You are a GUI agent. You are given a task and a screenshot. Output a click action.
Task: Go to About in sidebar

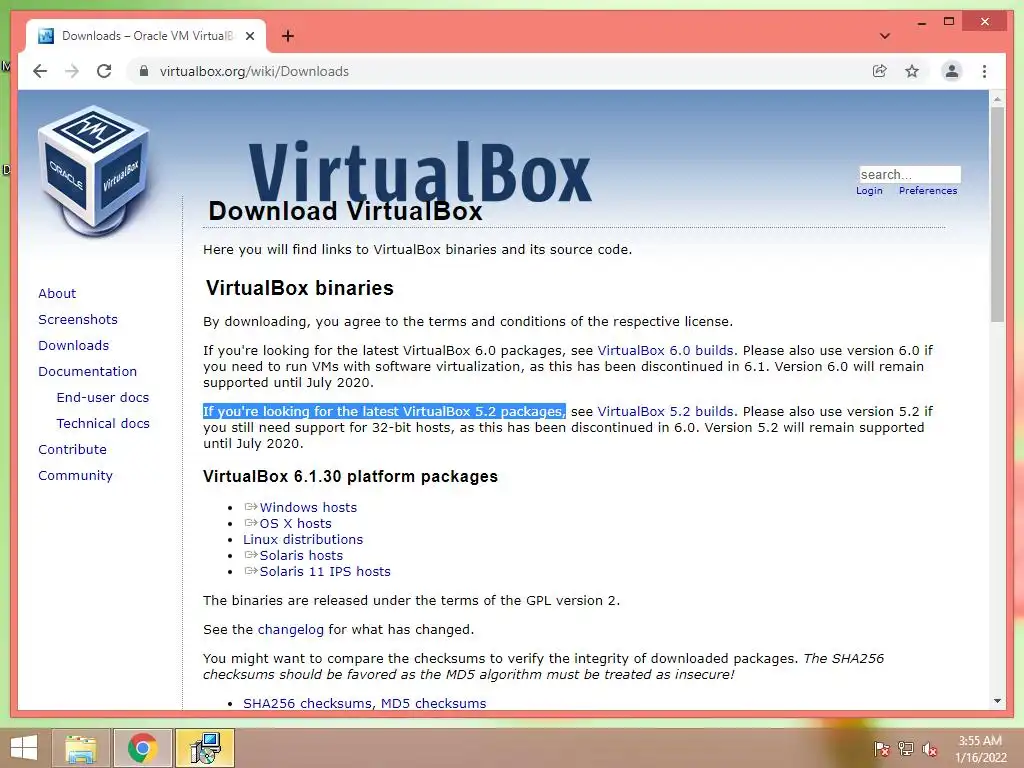57,293
